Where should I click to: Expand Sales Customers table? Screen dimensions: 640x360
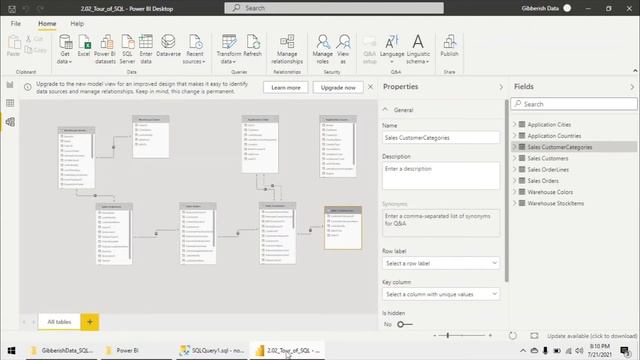pyautogui.click(x=515, y=158)
